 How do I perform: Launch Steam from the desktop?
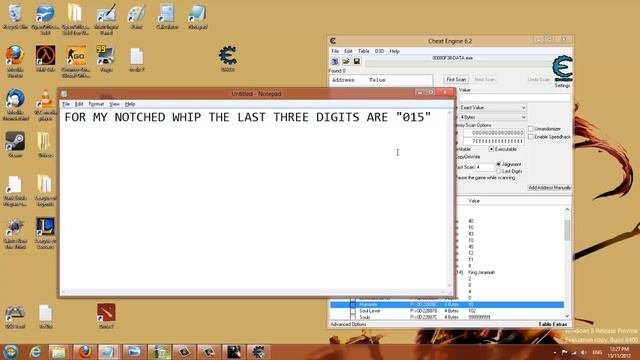click(15, 144)
